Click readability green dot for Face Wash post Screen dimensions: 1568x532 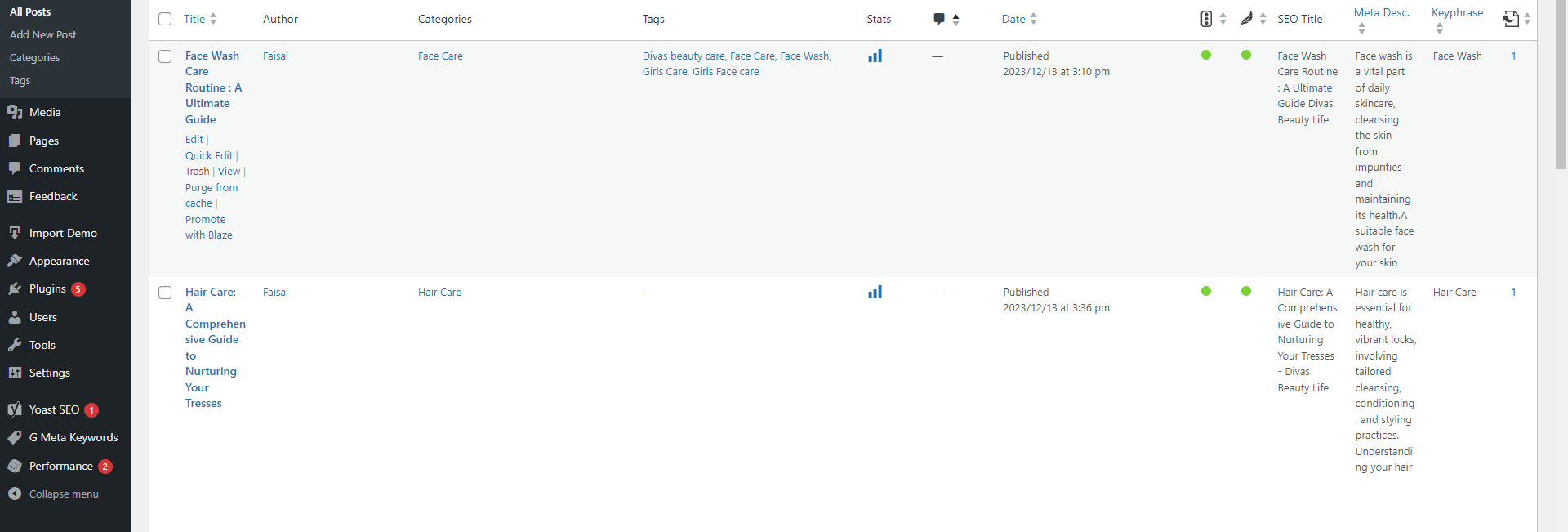tap(1246, 55)
